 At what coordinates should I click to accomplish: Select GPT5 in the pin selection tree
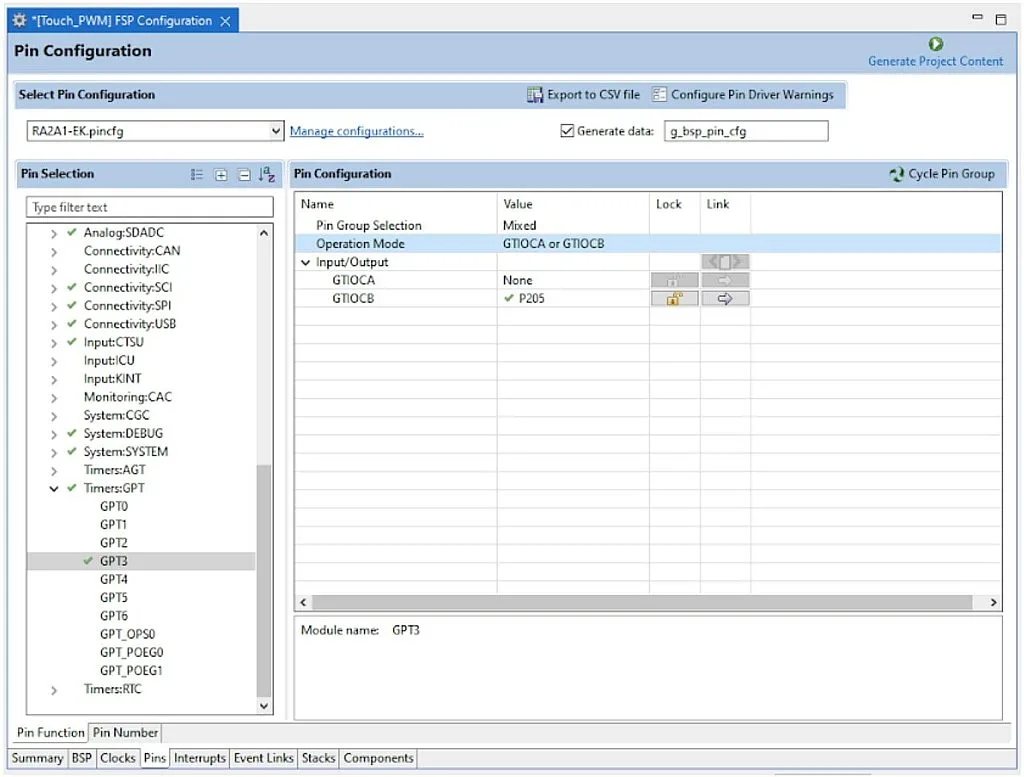pos(113,597)
